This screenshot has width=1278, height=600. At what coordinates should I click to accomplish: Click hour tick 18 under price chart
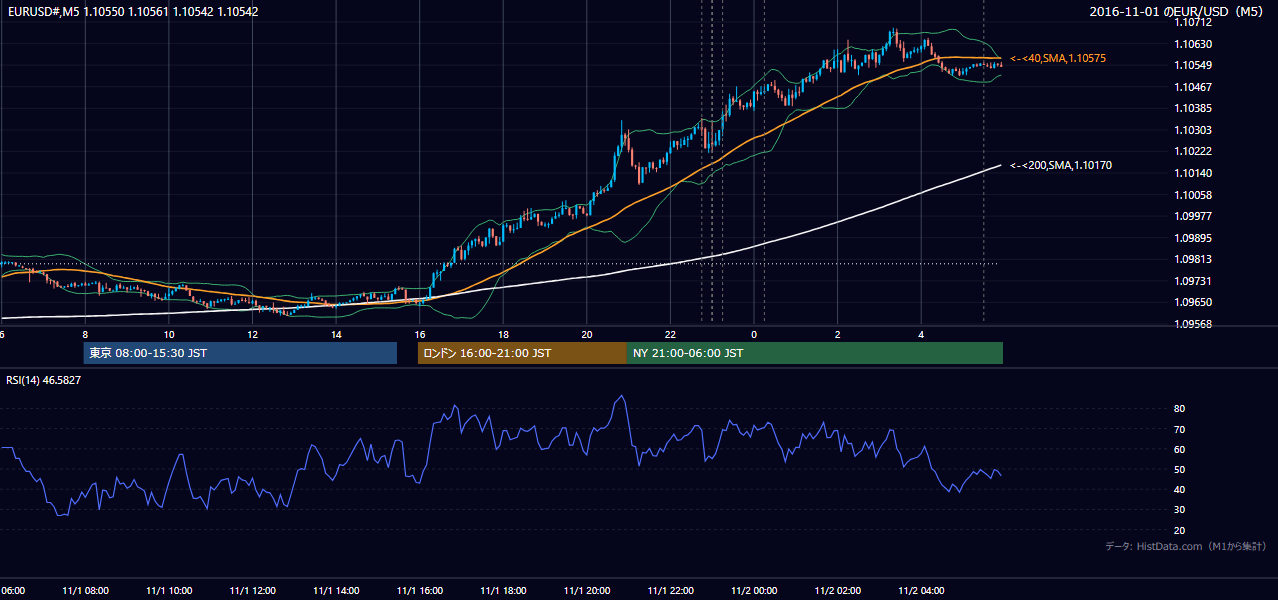503,334
